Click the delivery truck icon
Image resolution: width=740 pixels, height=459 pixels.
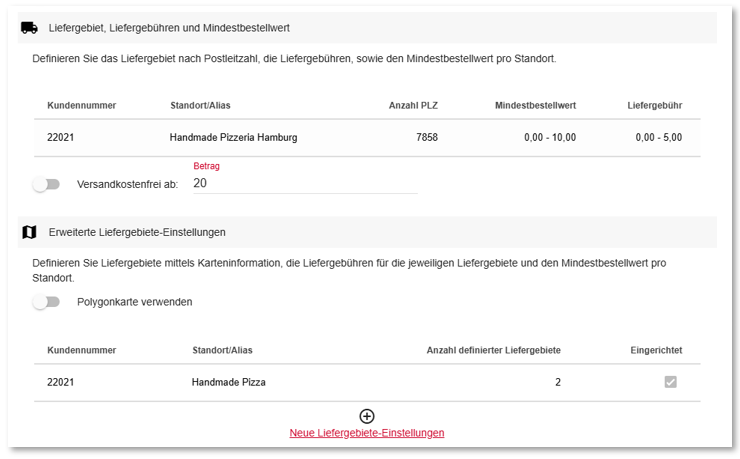click(29, 28)
